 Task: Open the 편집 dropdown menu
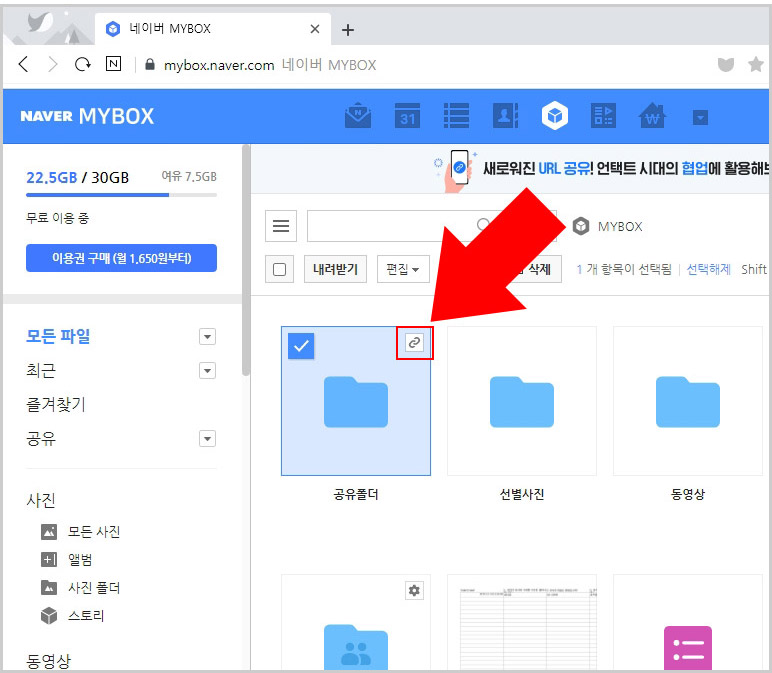pos(403,269)
